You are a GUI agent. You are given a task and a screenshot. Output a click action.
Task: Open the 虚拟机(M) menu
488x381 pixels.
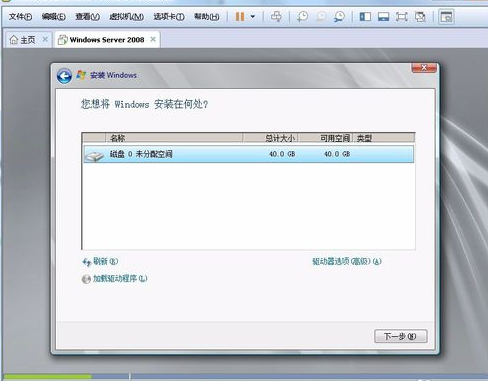click(x=127, y=16)
